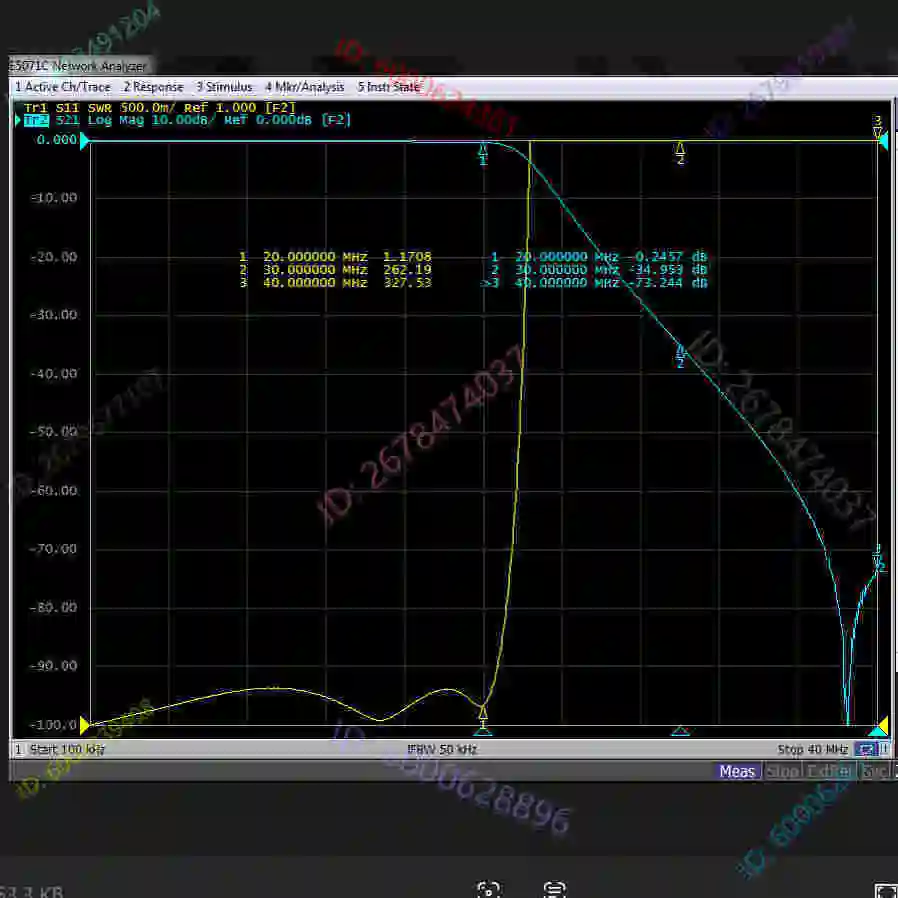Click the yellow reference level arrow on left axis

coord(84,725)
